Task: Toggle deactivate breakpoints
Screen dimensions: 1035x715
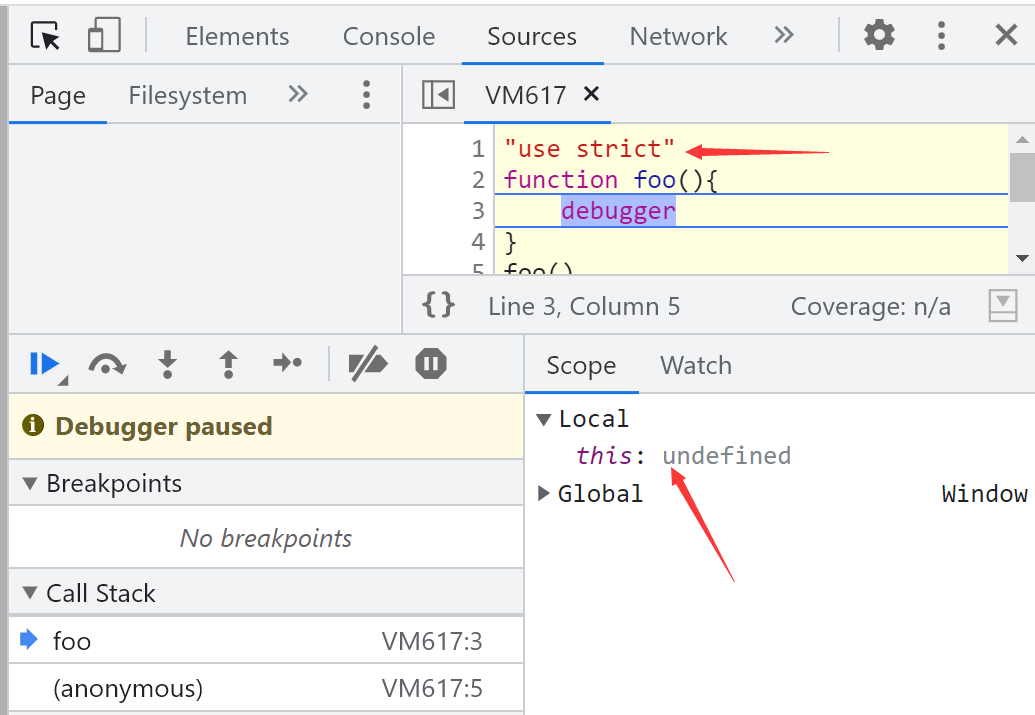Action: pos(368,364)
